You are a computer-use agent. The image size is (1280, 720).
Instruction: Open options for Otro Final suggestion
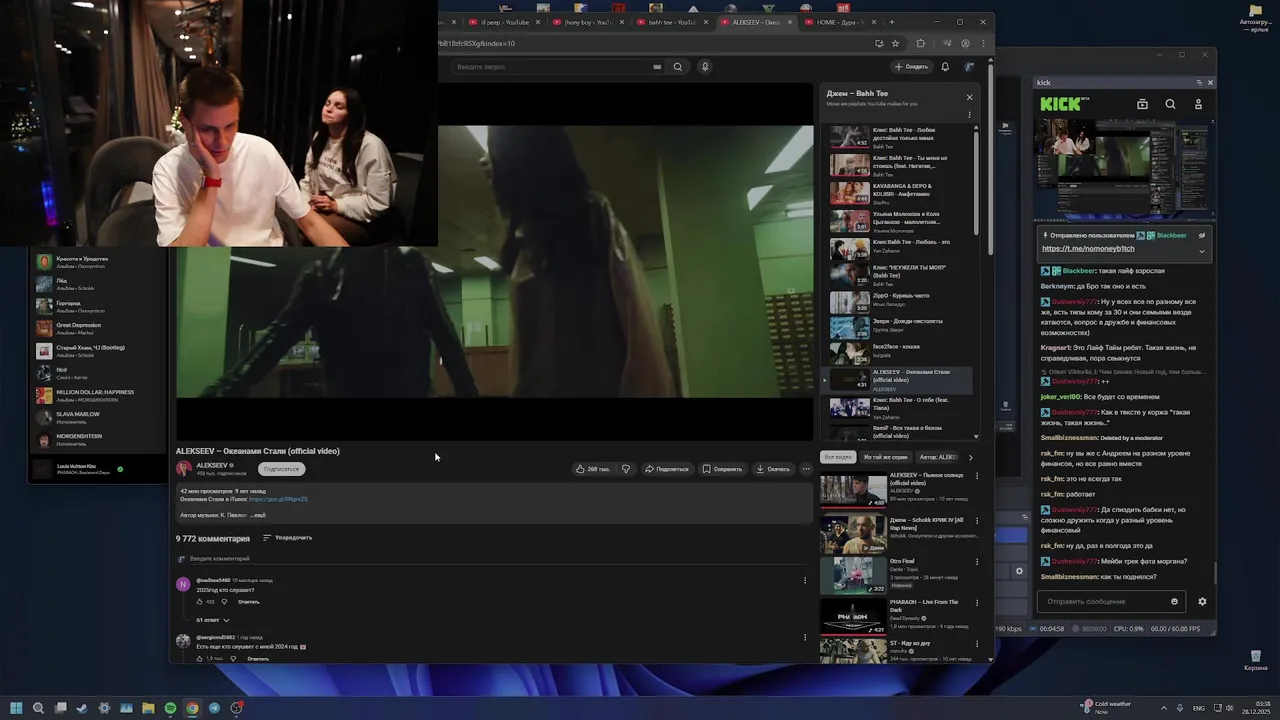pos(977,562)
